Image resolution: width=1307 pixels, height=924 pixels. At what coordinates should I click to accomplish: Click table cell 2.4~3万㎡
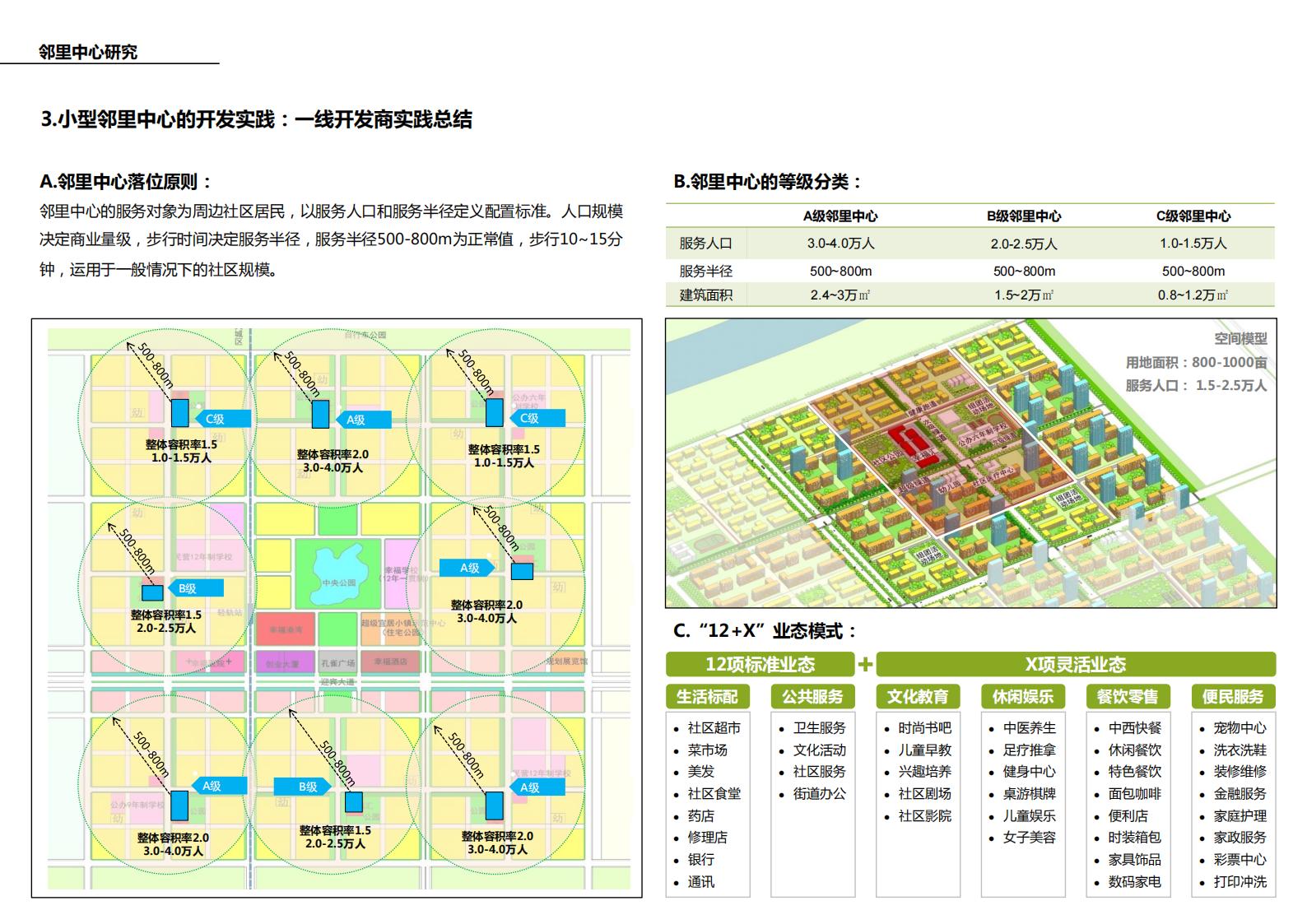[840, 295]
